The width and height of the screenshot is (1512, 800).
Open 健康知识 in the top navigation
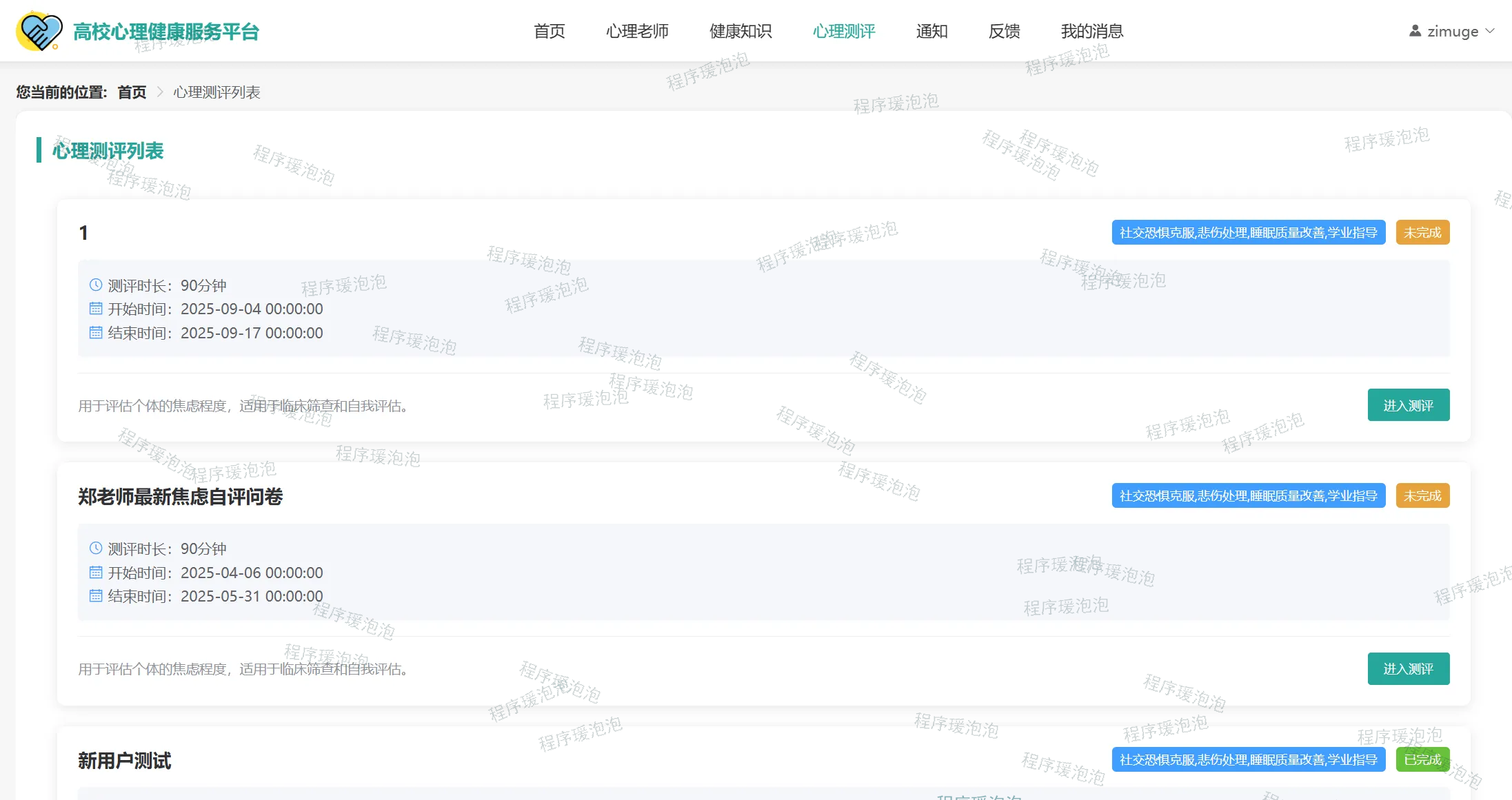coord(740,31)
